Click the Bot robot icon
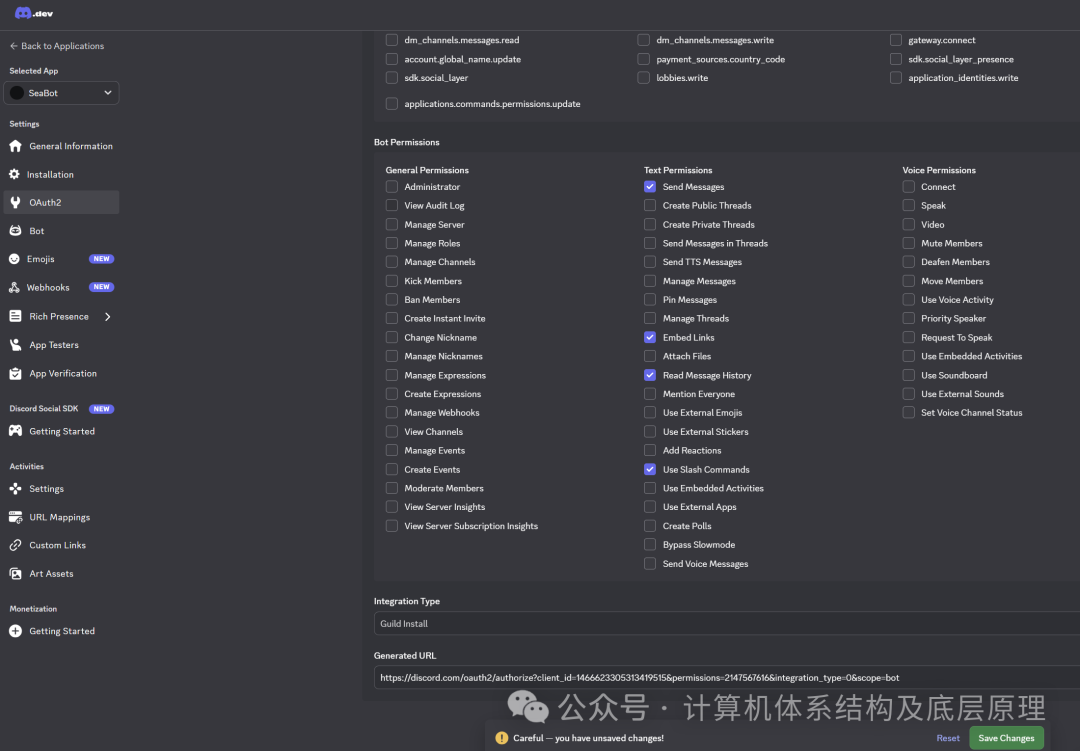 tap(15, 231)
